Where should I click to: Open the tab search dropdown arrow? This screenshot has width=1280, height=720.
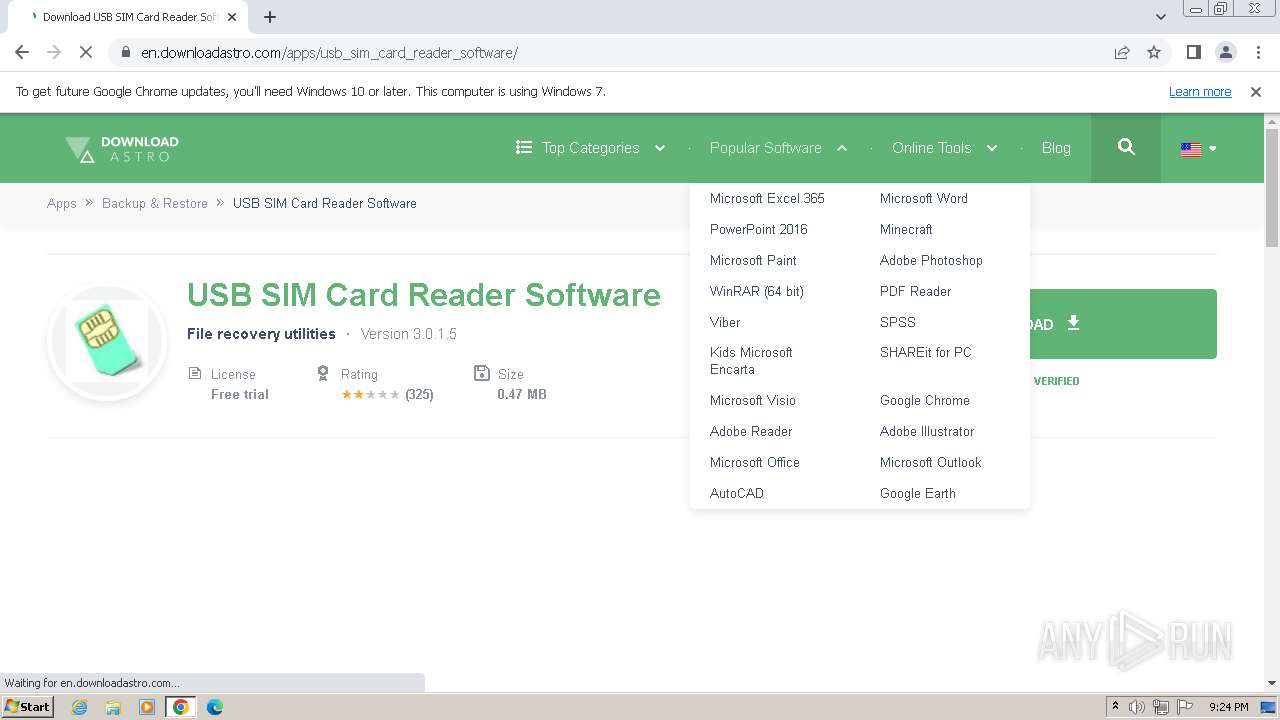(1160, 17)
